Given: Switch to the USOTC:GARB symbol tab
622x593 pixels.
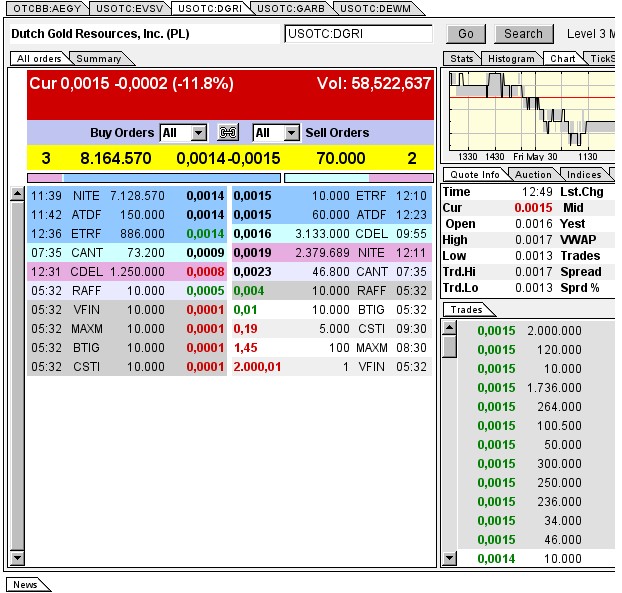Looking at the screenshot, I should [x=289, y=8].
